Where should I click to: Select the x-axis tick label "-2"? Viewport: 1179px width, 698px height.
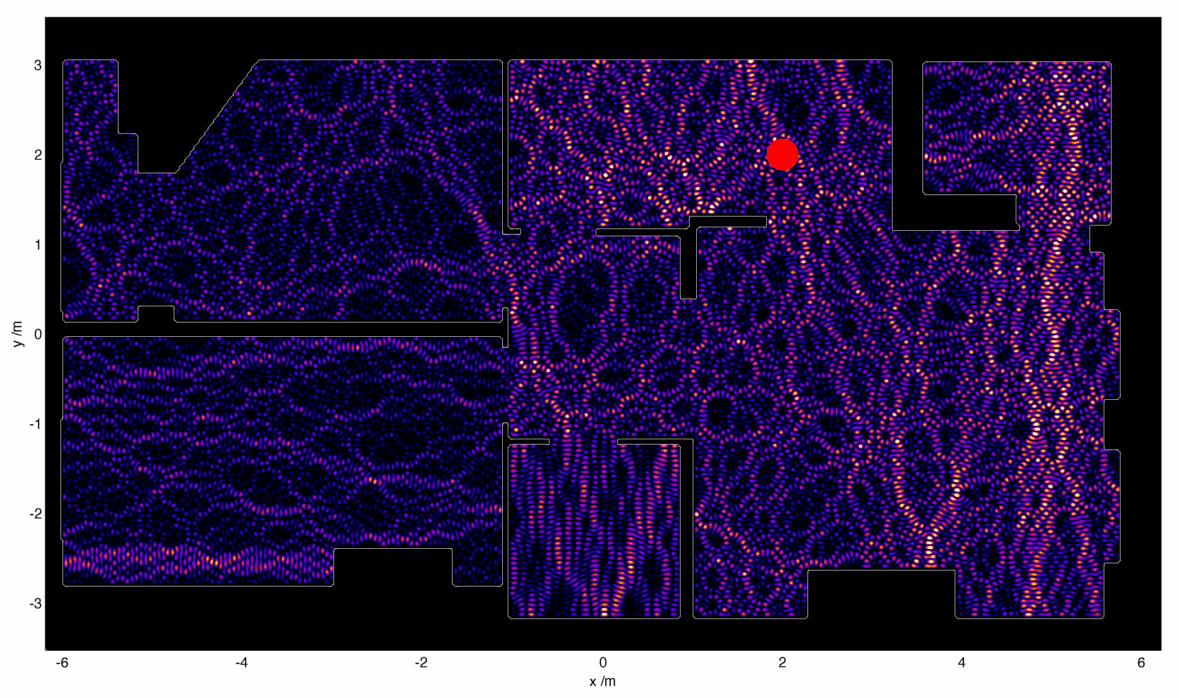(421, 663)
